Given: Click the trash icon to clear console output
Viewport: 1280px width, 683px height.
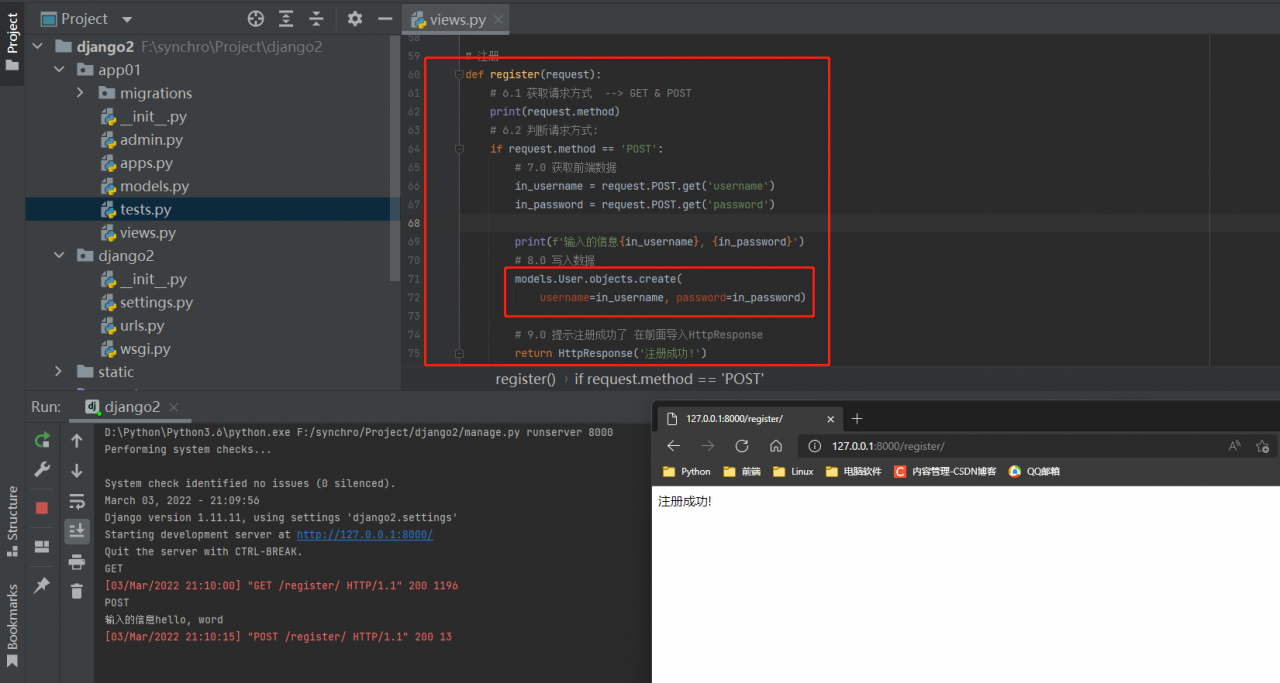Looking at the screenshot, I should pyautogui.click(x=77, y=592).
